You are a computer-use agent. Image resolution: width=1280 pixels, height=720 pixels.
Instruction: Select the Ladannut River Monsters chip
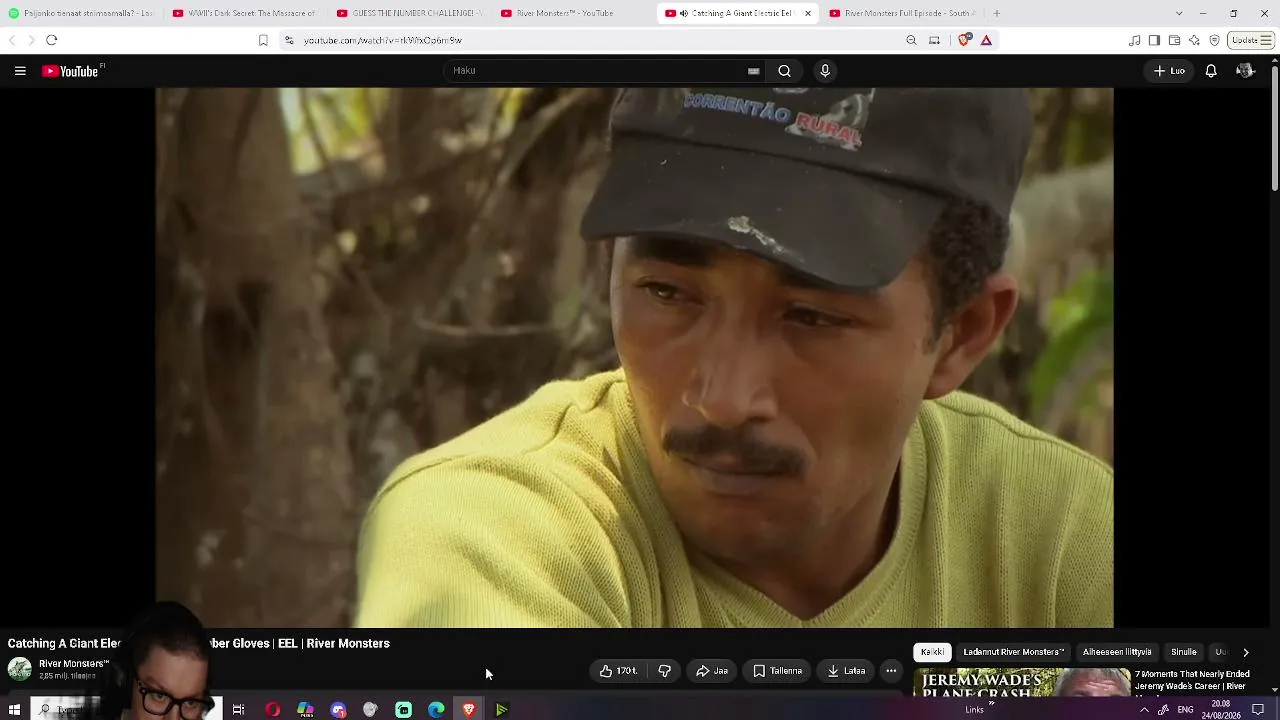1013,652
